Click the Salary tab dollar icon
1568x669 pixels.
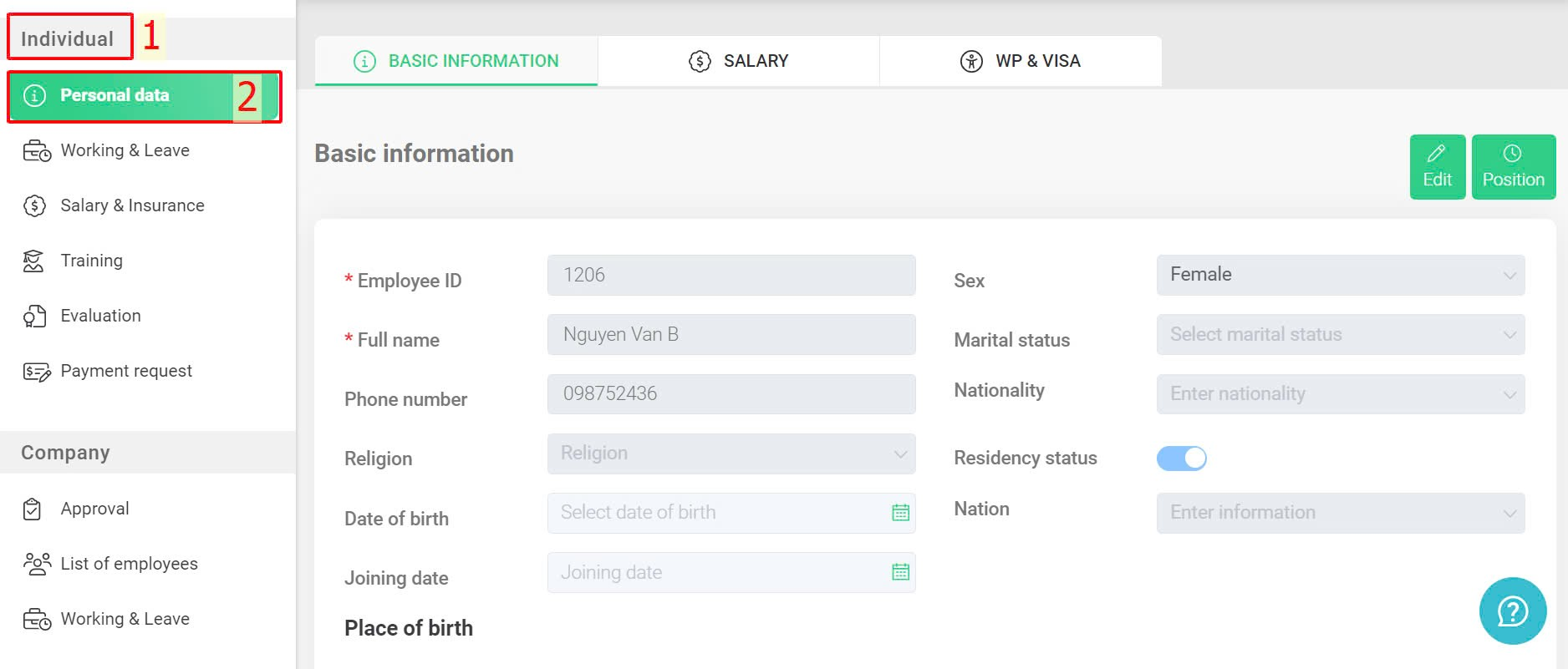[x=700, y=61]
